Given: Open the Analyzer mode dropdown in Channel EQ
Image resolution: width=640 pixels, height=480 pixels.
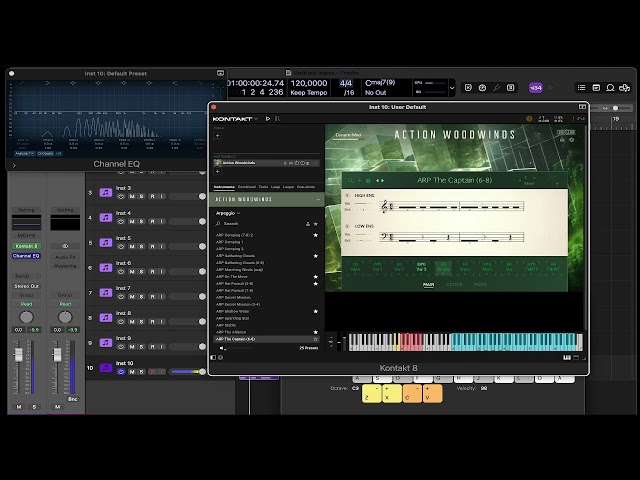Looking at the screenshot, I should pyautogui.click(x=25, y=154).
